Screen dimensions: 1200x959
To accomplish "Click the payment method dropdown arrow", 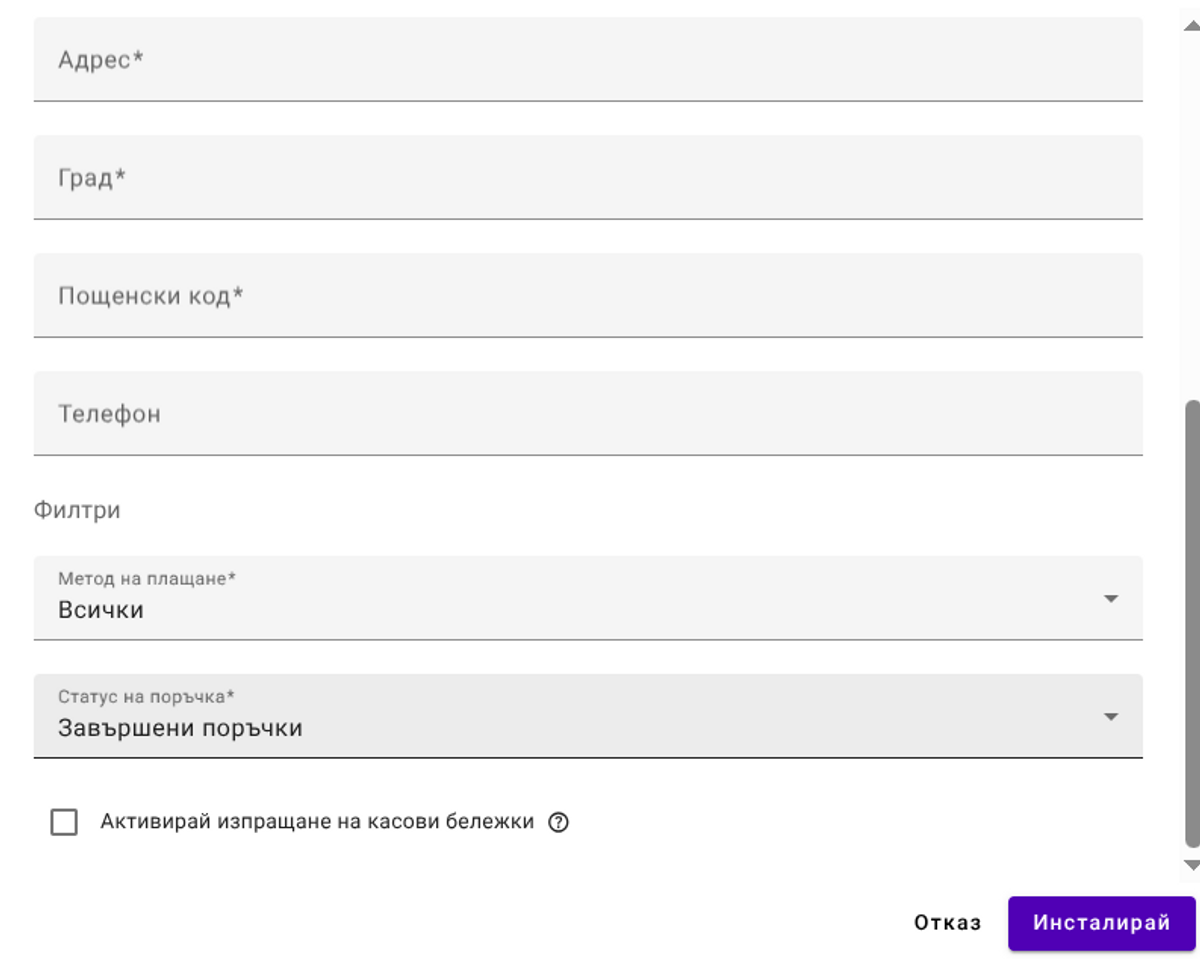I will (x=1110, y=599).
